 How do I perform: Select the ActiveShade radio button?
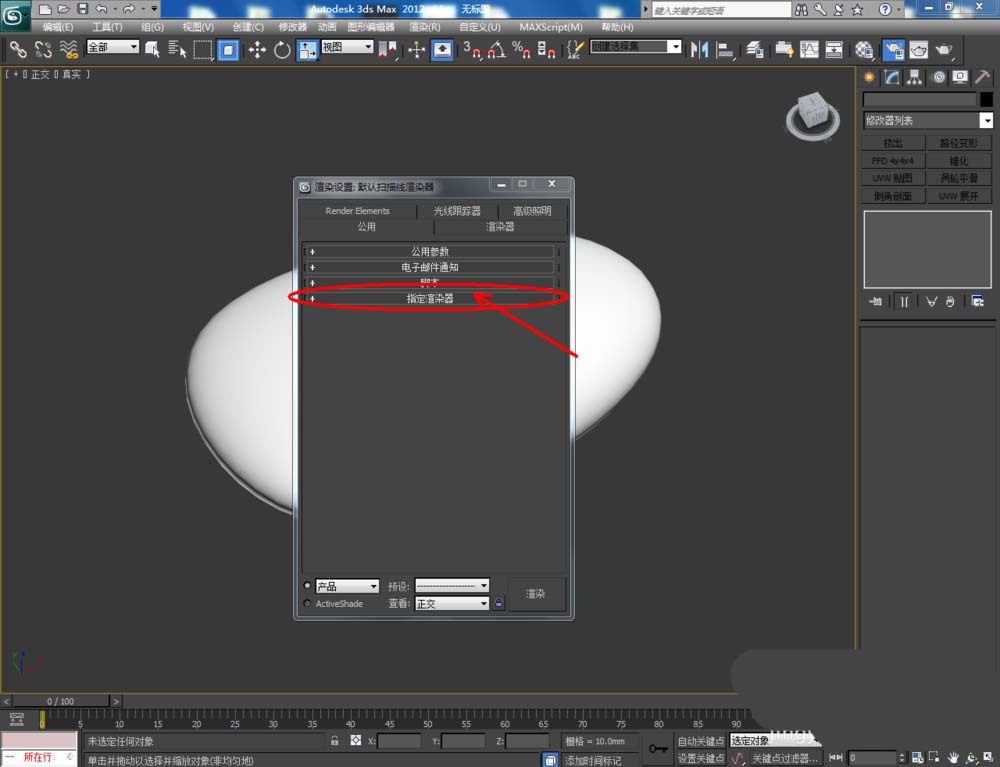307,604
